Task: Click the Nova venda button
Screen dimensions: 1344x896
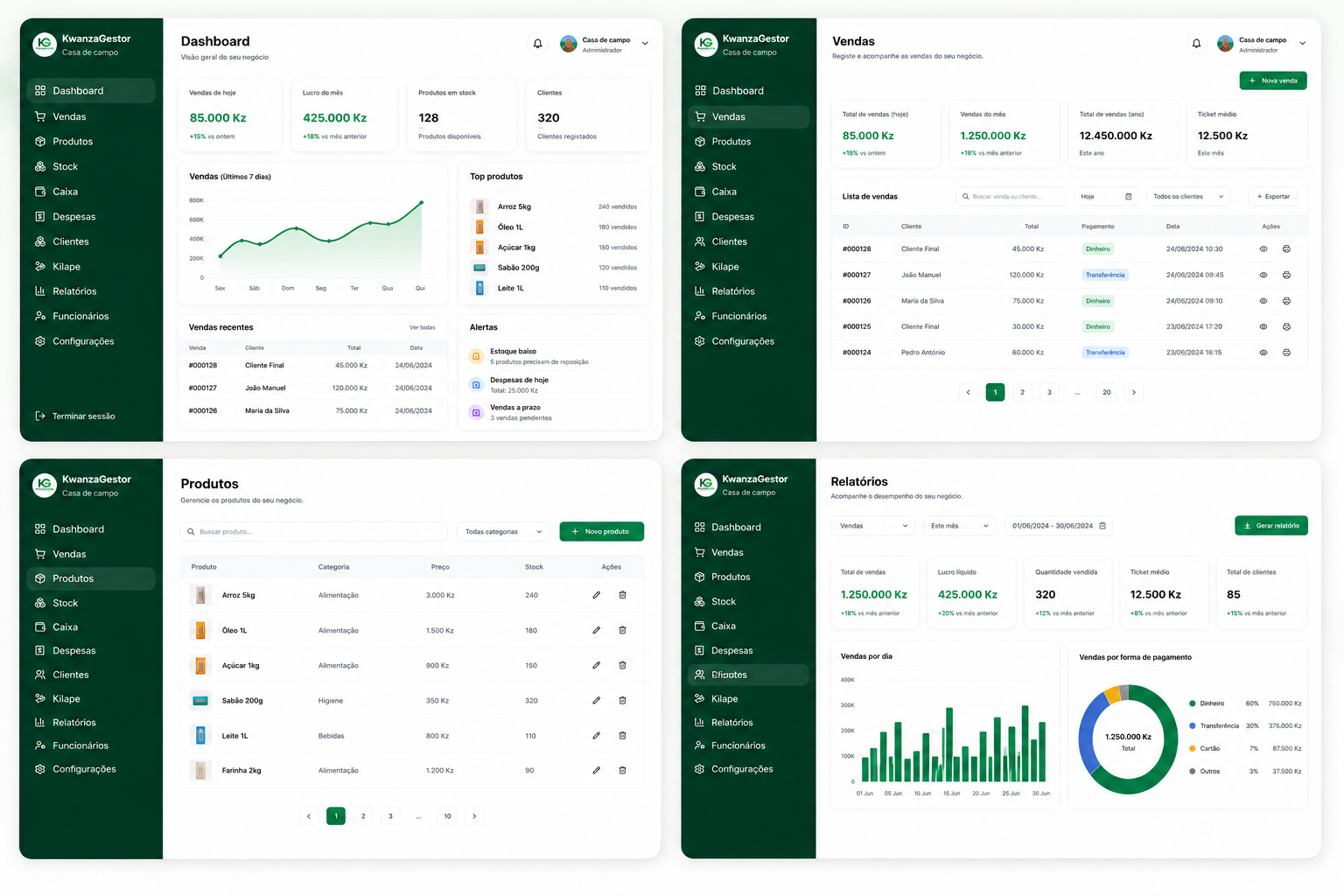Action: pyautogui.click(x=1273, y=80)
